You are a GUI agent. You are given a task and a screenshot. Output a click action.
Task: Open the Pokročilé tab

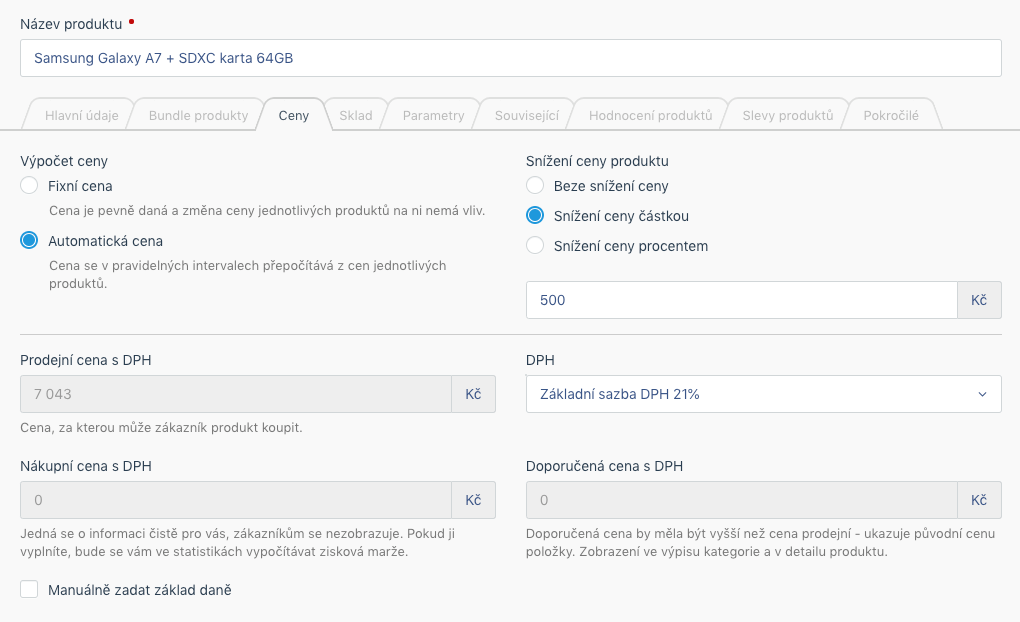[890, 115]
